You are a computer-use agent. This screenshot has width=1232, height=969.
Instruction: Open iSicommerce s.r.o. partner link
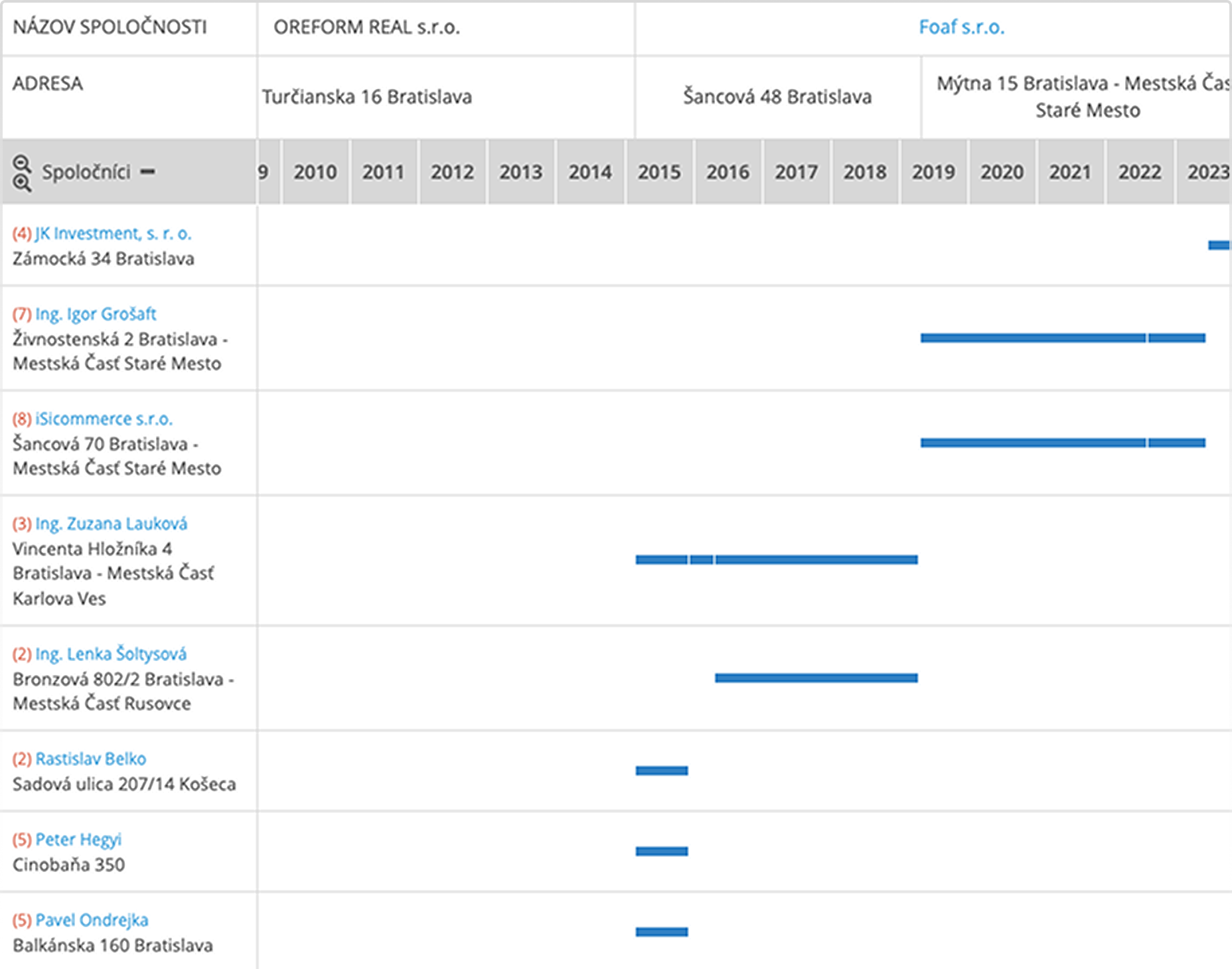pyautogui.click(x=104, y=419)
